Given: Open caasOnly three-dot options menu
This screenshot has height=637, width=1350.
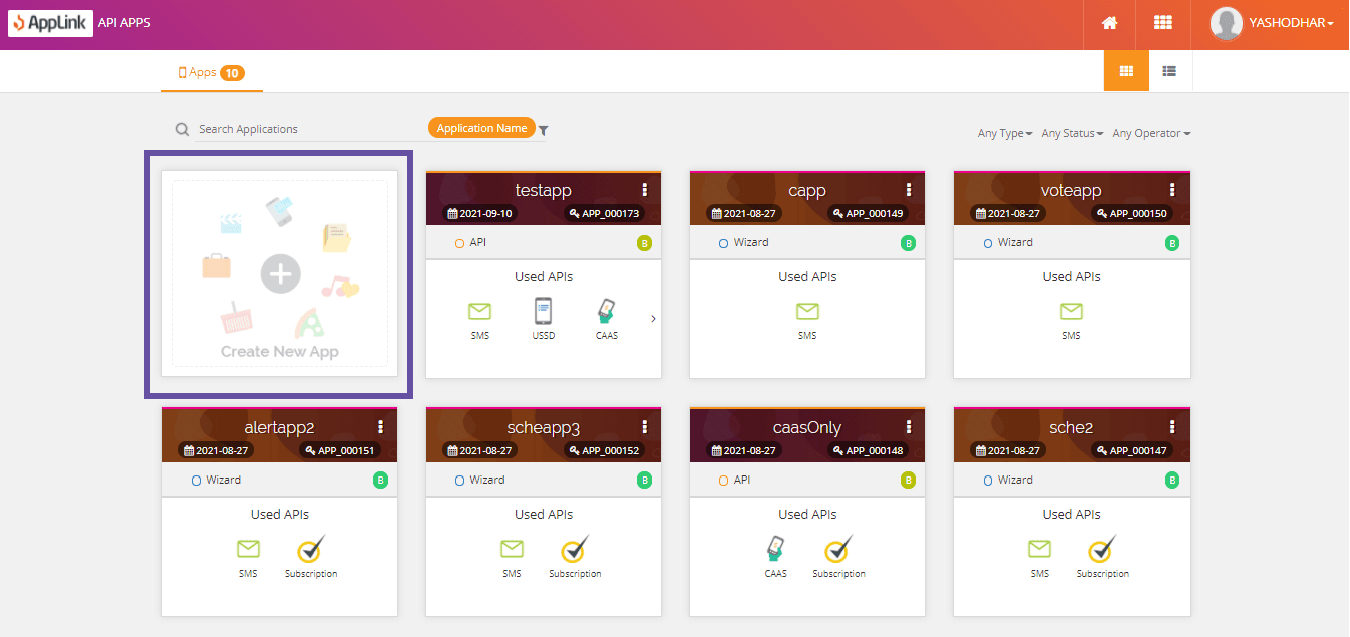Looking at the screenshot, I should point(909,427).
